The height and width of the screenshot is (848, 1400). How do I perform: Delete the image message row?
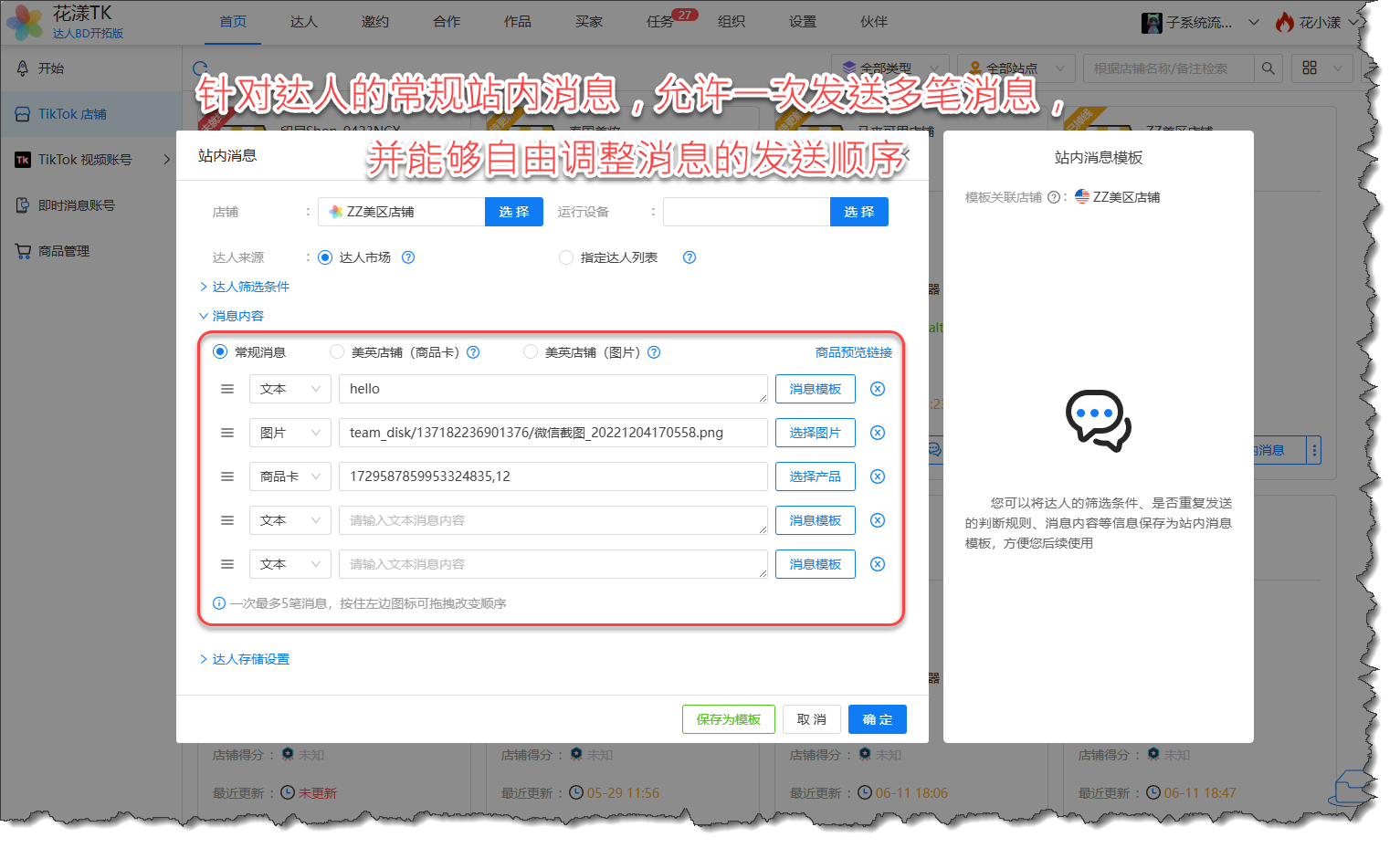click(877, 433)
